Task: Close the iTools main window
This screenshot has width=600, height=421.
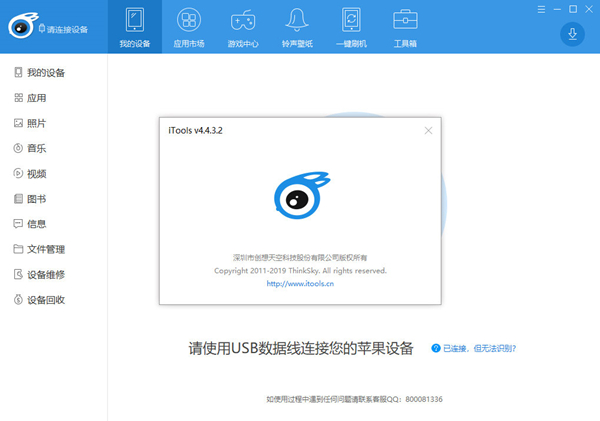Action: point(589,9)
